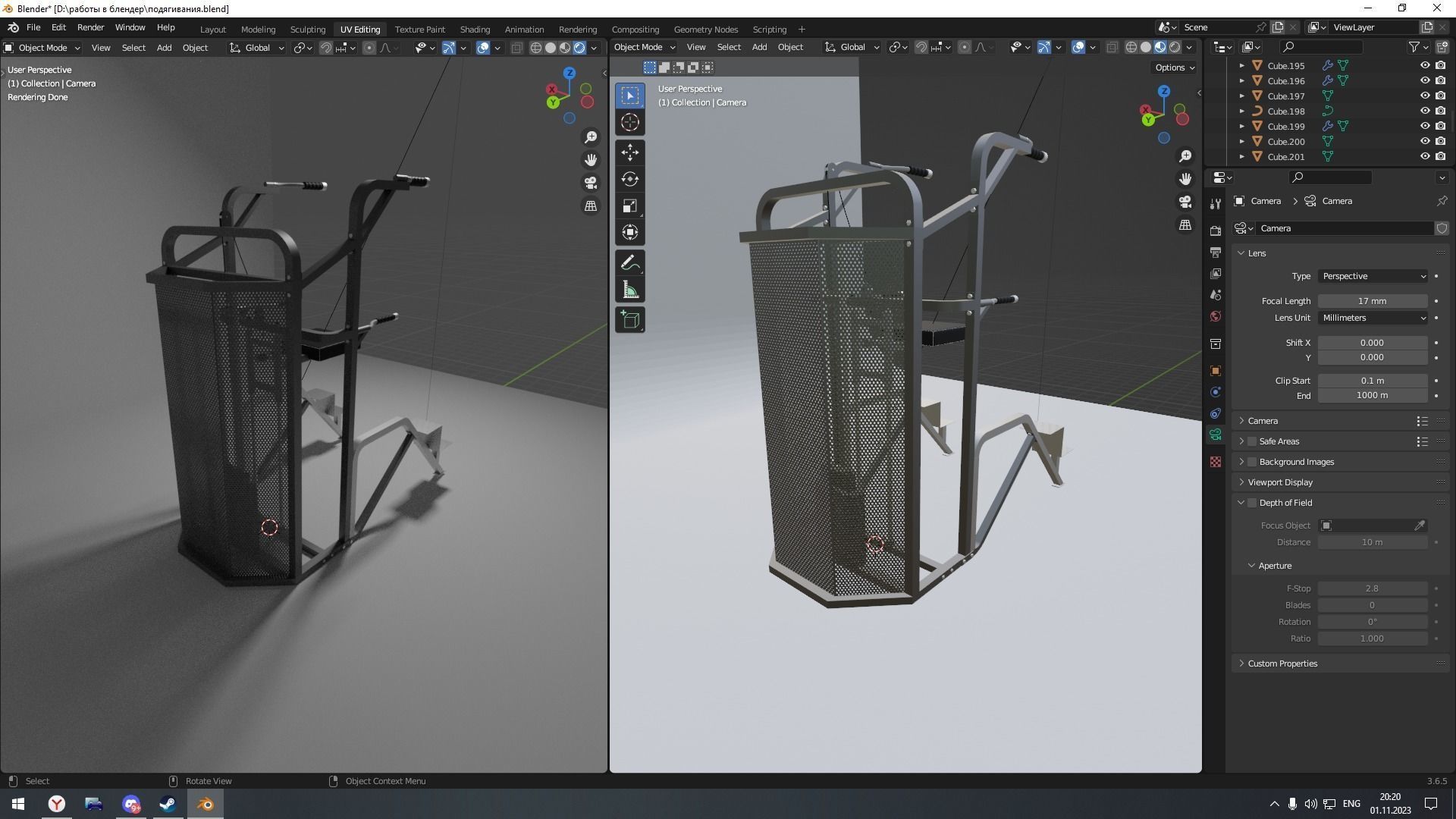This screenshot has height=819, width=1456.
Task: Activate the Rotate tool in the toolbar
Action: point(629,179)
